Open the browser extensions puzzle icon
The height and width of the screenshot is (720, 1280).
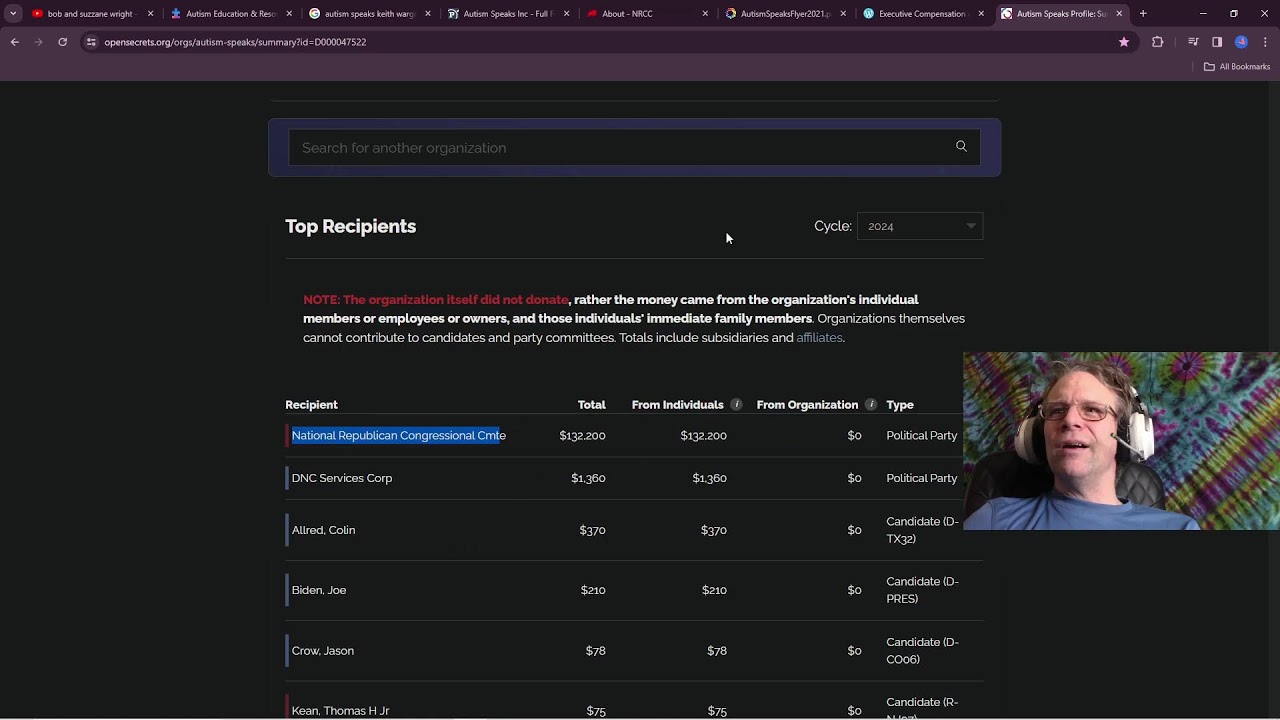click(x=1158, y=42)
